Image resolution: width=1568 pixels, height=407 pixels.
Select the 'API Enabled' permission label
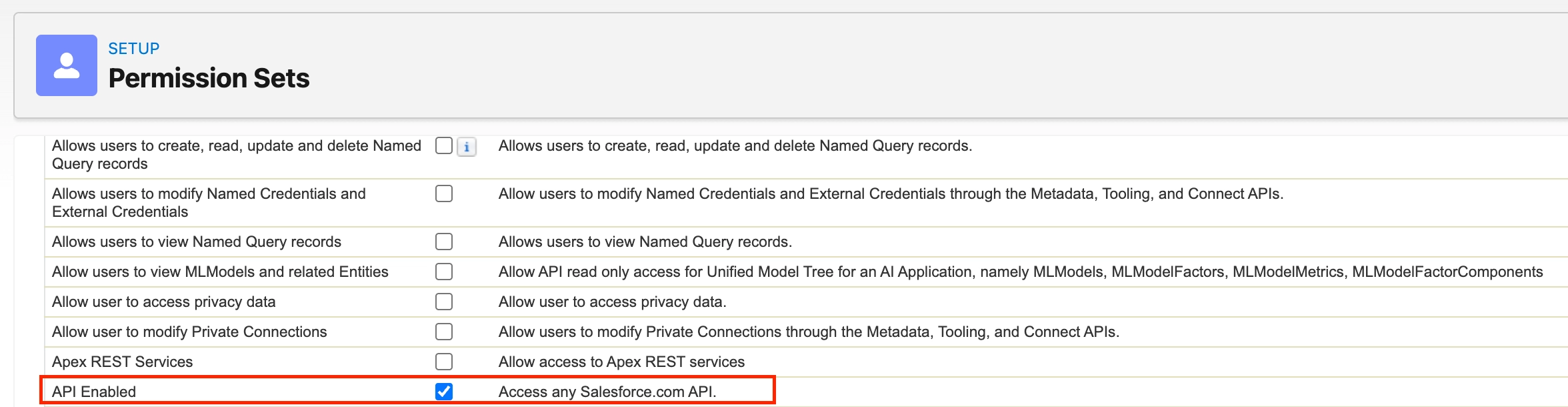coord(94,392)
